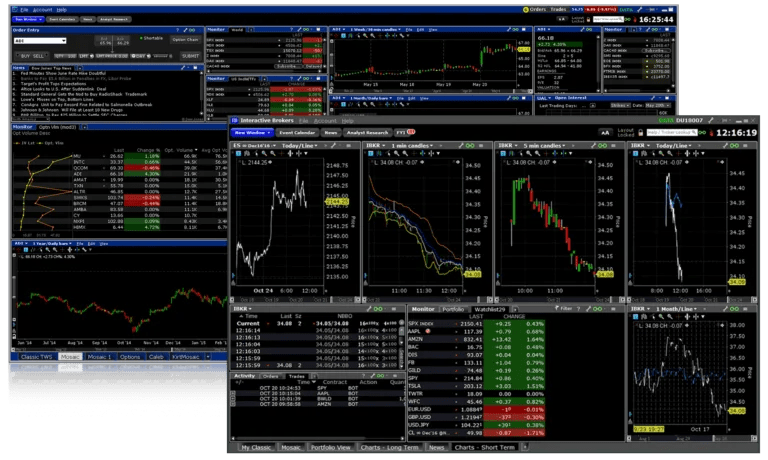
Task: Click the SUBMIT button in back window Order Entry
Action: (x=191, y=56)
